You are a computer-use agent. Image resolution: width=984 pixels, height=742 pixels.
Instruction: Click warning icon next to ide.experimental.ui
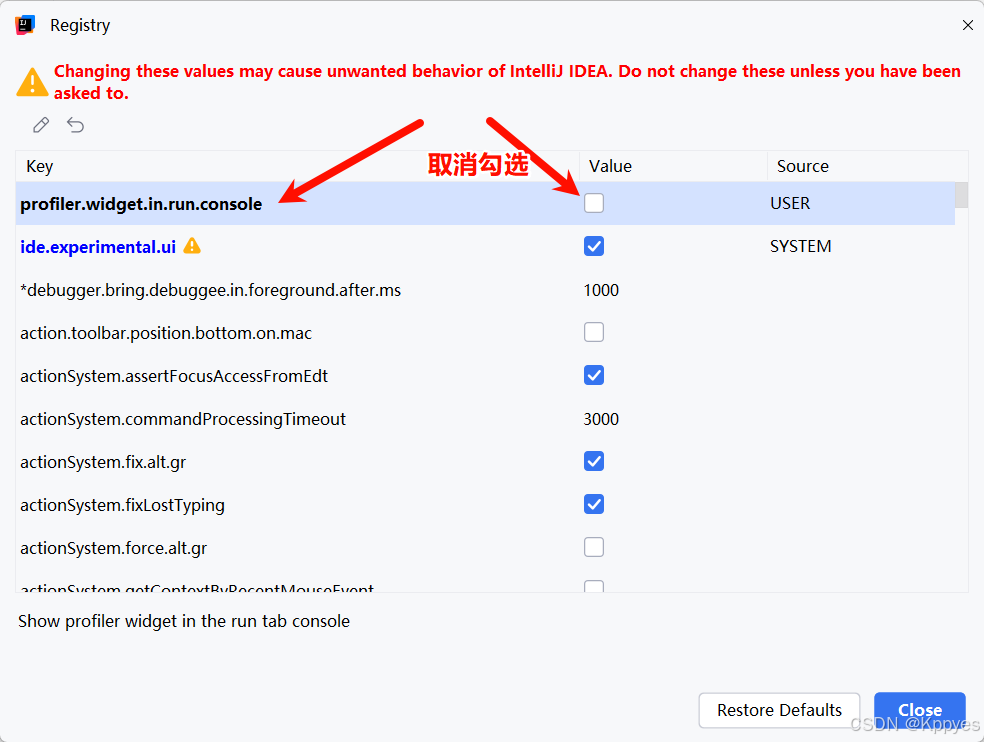point(192,246)
